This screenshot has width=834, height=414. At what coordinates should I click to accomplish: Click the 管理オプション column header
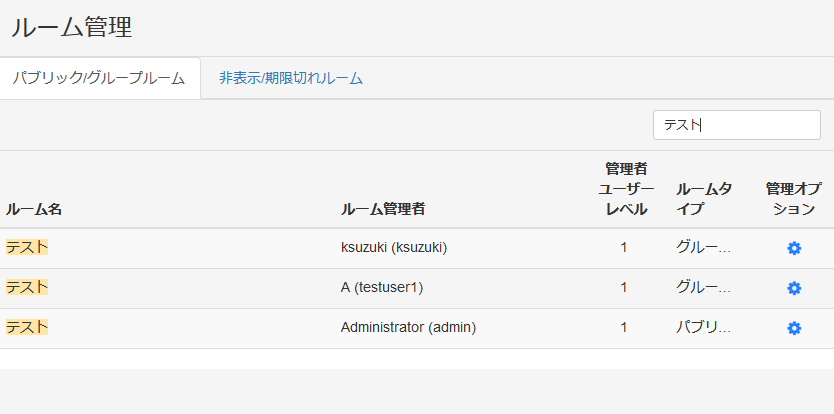[x=790, y=199]
